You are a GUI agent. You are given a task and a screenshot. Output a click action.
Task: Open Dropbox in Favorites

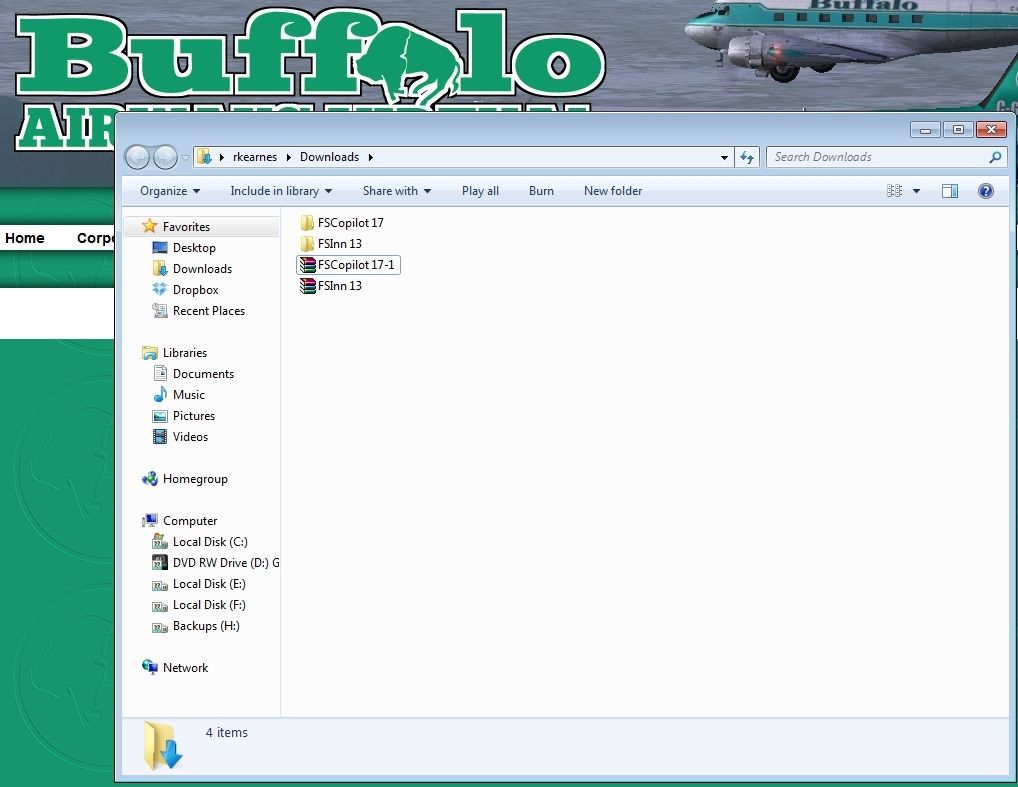click(x=195, y=290)
